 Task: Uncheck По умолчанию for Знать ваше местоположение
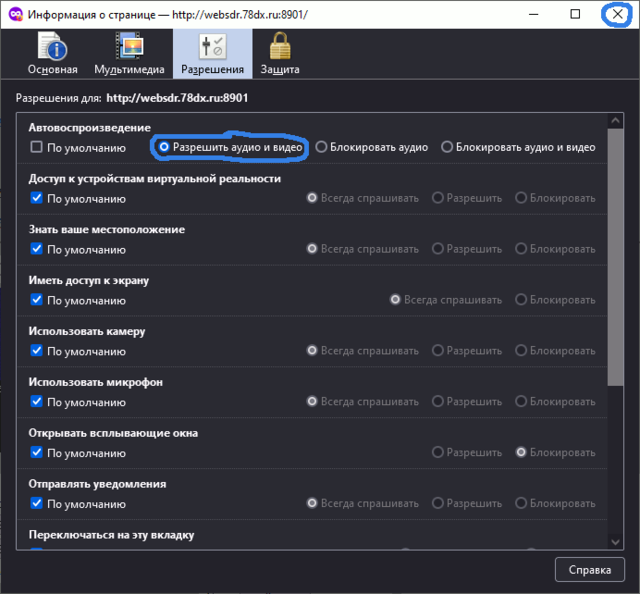point(37,249)
